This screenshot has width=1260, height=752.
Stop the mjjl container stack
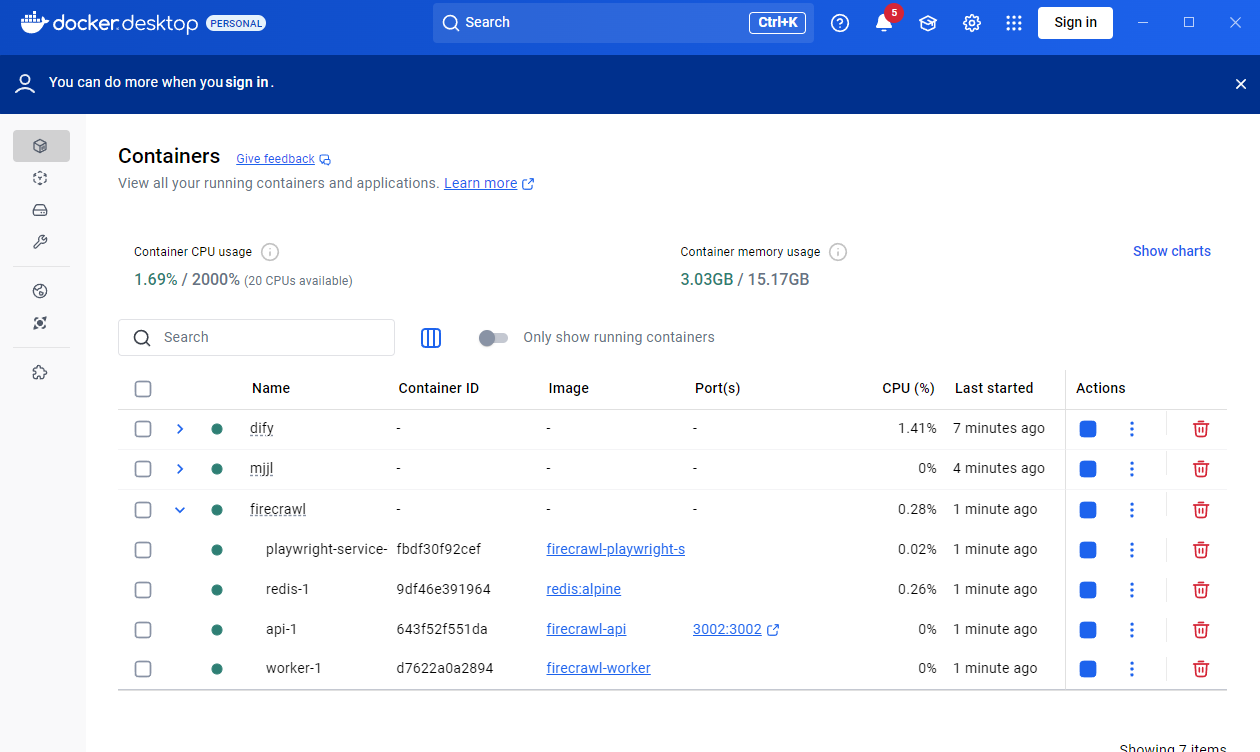(x=1088, y=469)
